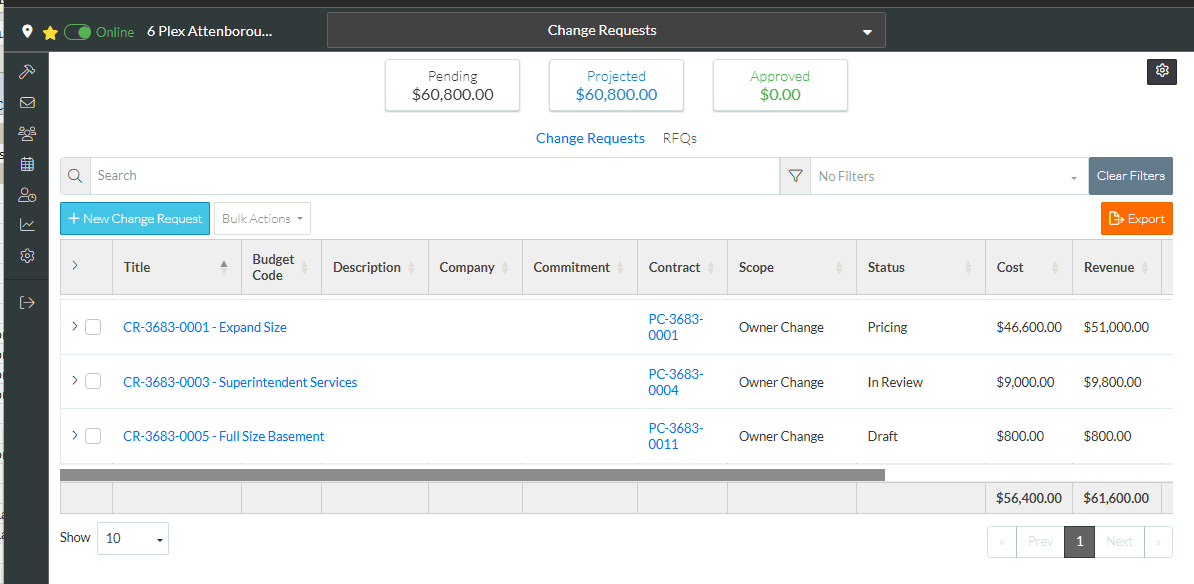
Task: Click the yellow favorite star icon
Action: tap(50, 32)
